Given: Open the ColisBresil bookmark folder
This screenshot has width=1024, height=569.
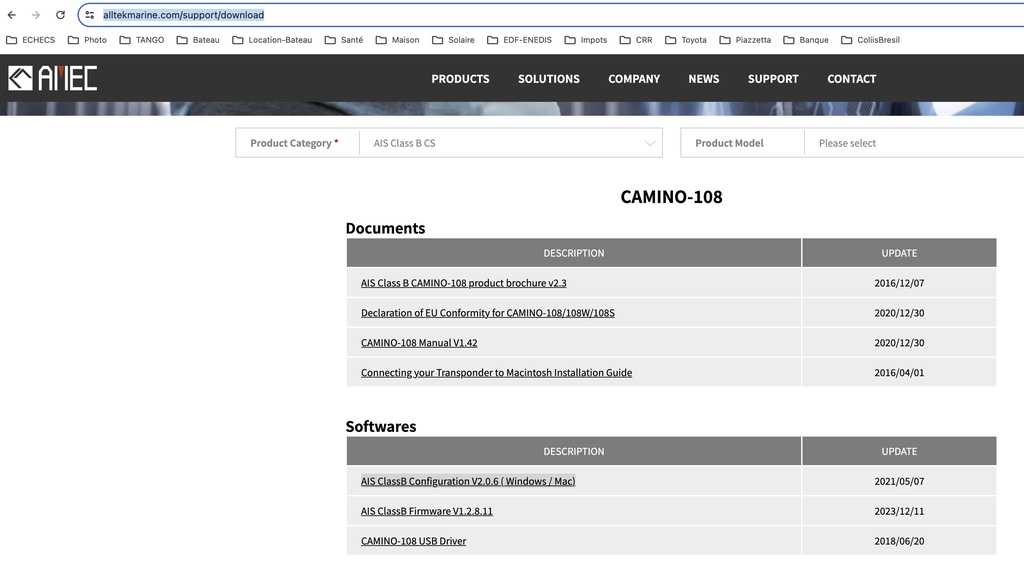Looking at the screenshot, I should (871, 40).
